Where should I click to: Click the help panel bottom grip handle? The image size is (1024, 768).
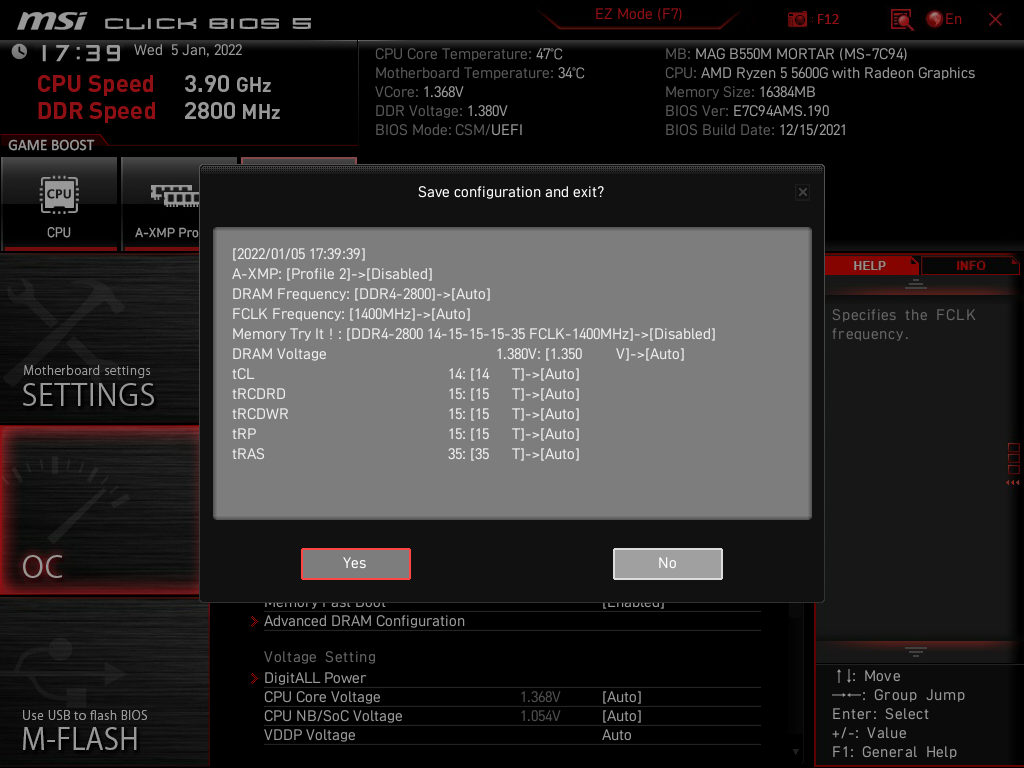point(916,651)
